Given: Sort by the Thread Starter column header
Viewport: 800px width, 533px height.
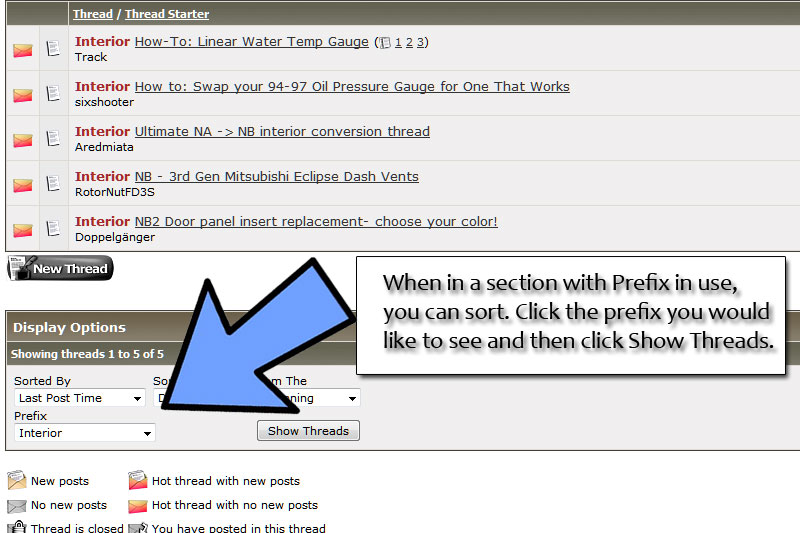Looking at the screenshot, I should click(167, 15).
